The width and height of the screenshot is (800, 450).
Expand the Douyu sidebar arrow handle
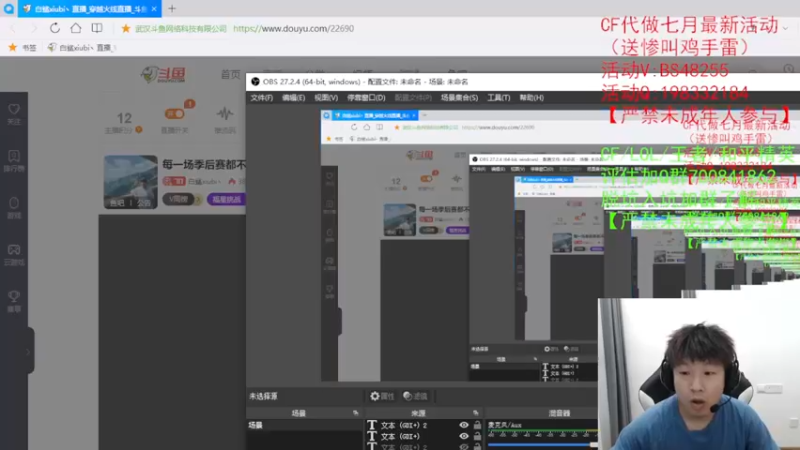coord(28,352)
